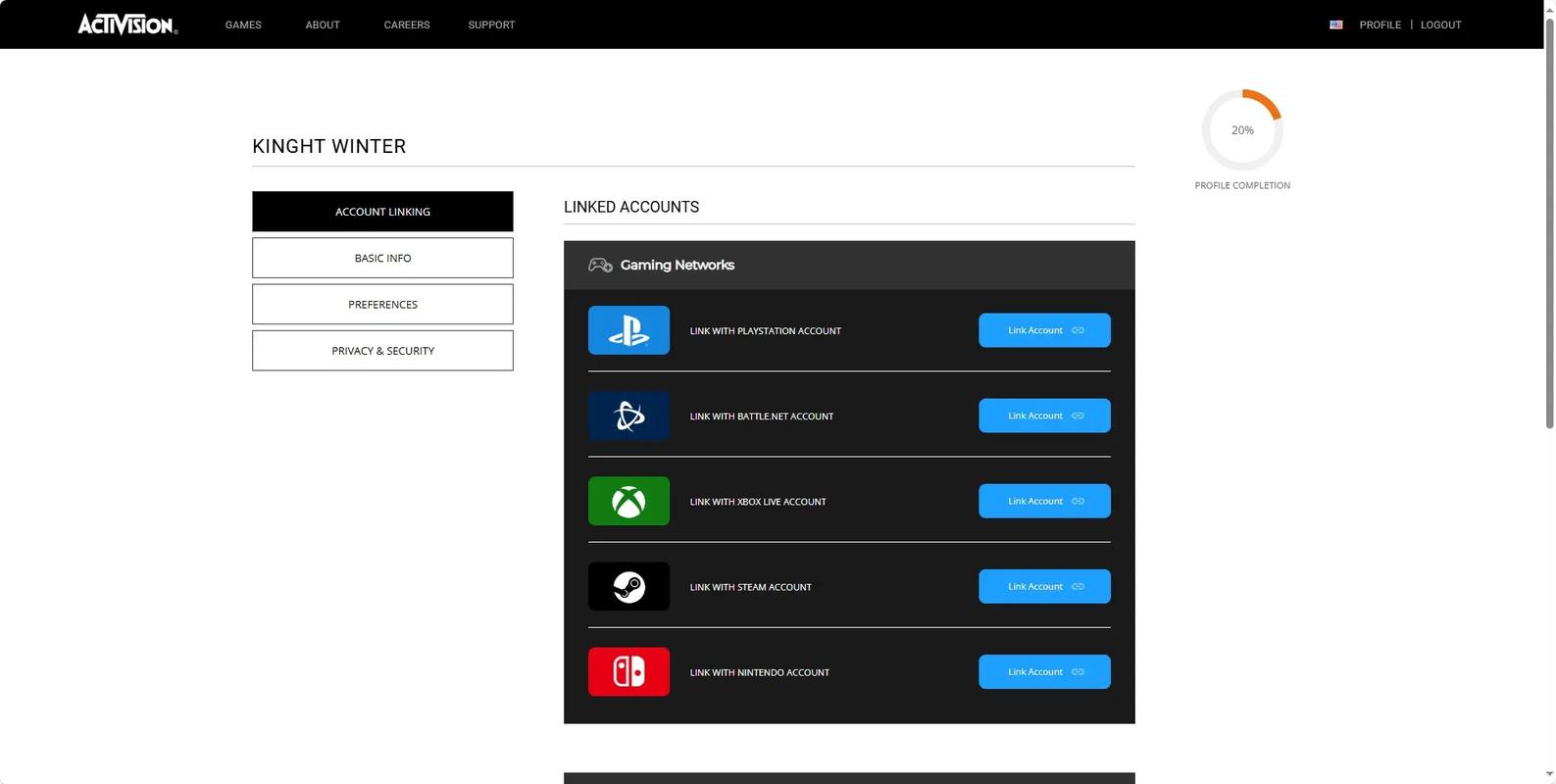The image size is (1556, 784).
Task: Click the Activision logo
Action: (x=127, y=24)
